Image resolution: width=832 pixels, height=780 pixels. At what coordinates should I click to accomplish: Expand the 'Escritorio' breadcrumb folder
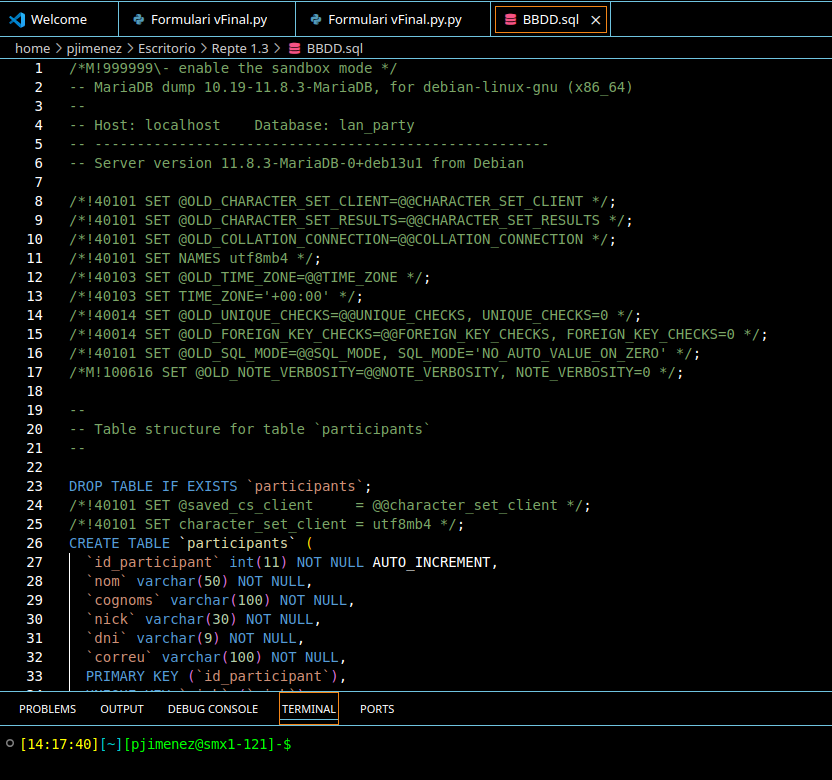point(167,48)
